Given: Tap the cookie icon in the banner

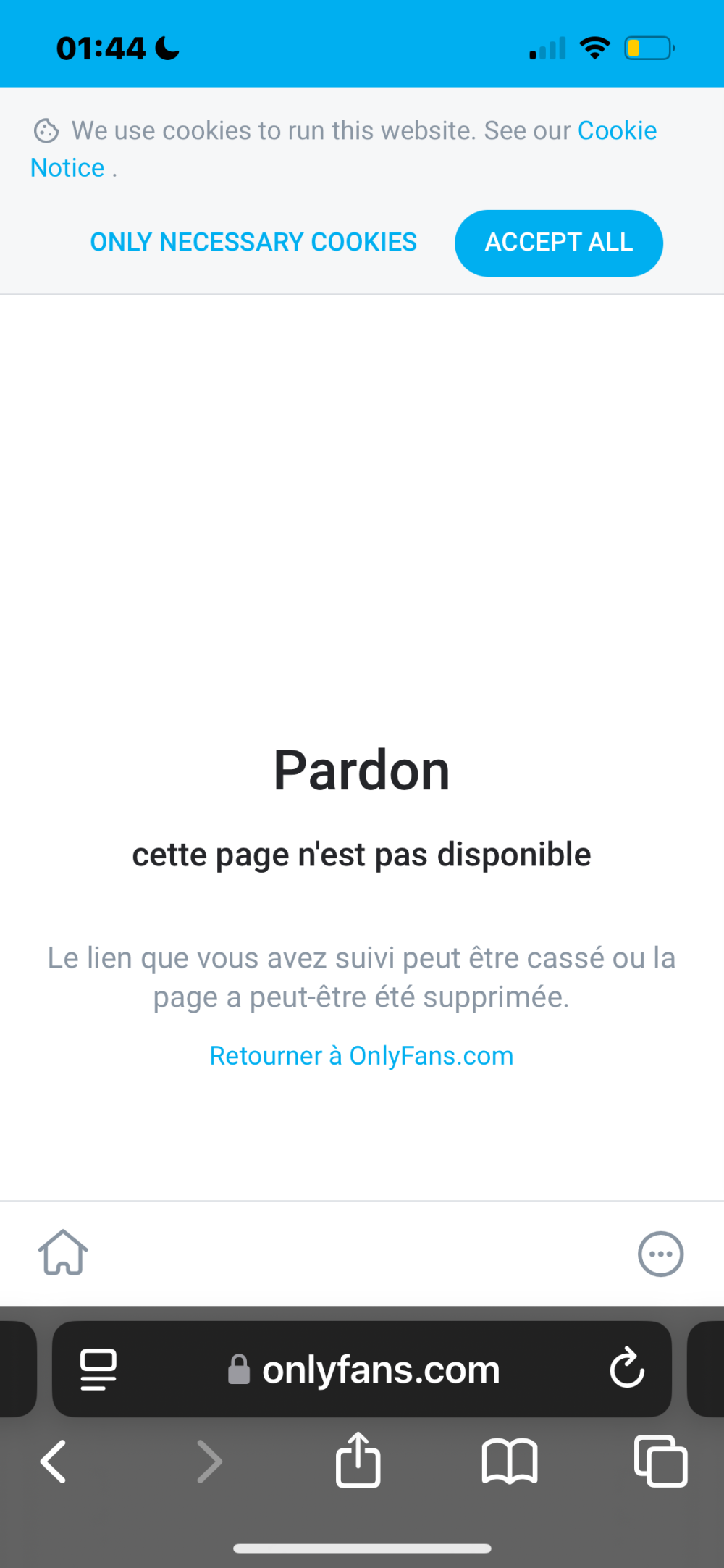Looking at the screenshot, I should click(x=46, y=131).
